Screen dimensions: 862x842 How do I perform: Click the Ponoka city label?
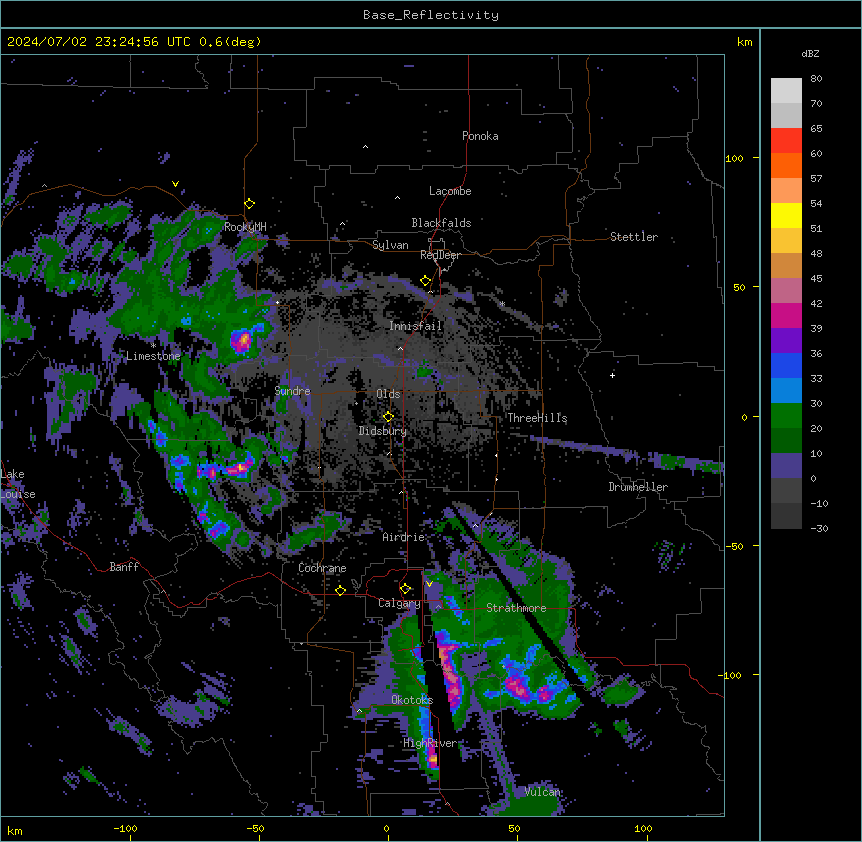(480, 136)
